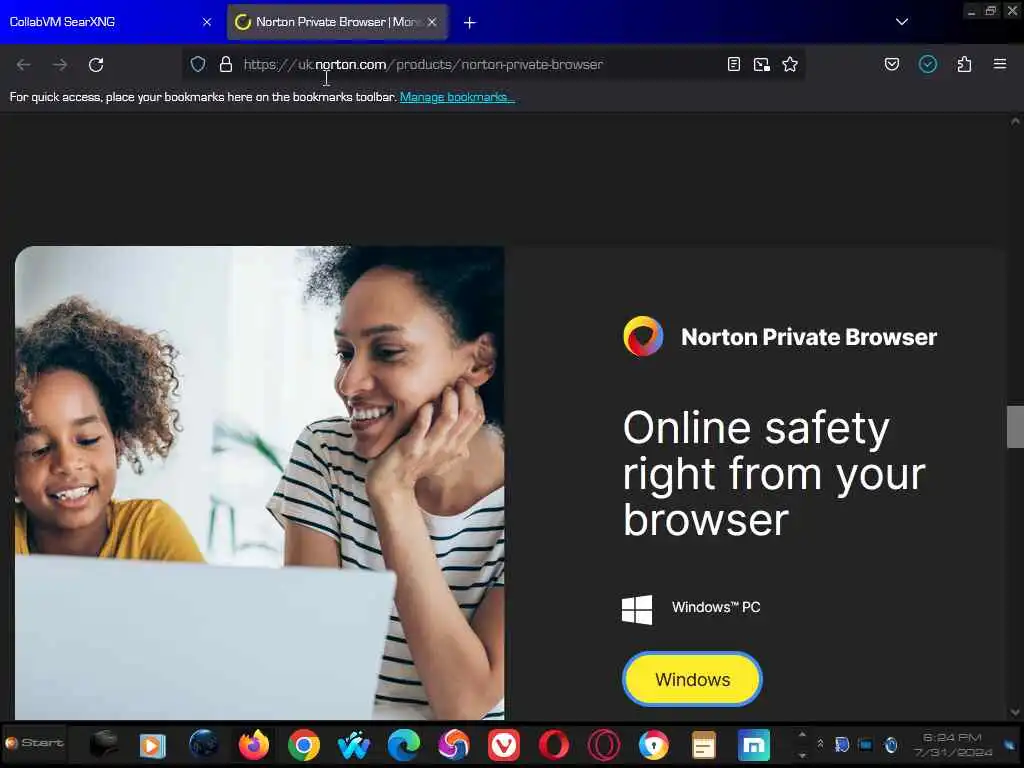Open the Manage bookmarks link
Viewport: 1024px width, 768px height.
(x=457, y=97)
